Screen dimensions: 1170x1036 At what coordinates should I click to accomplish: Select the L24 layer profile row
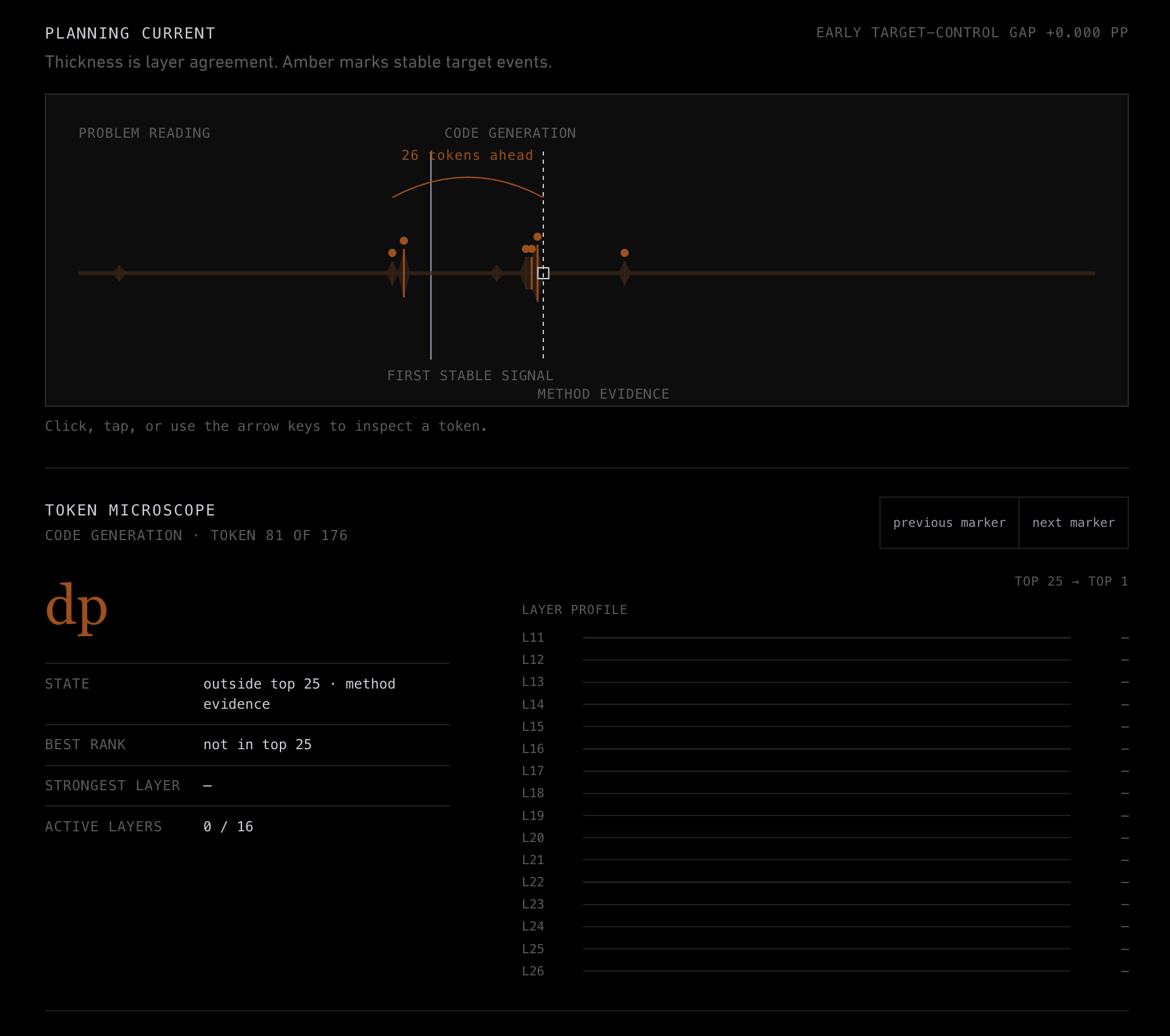point(825,927)
